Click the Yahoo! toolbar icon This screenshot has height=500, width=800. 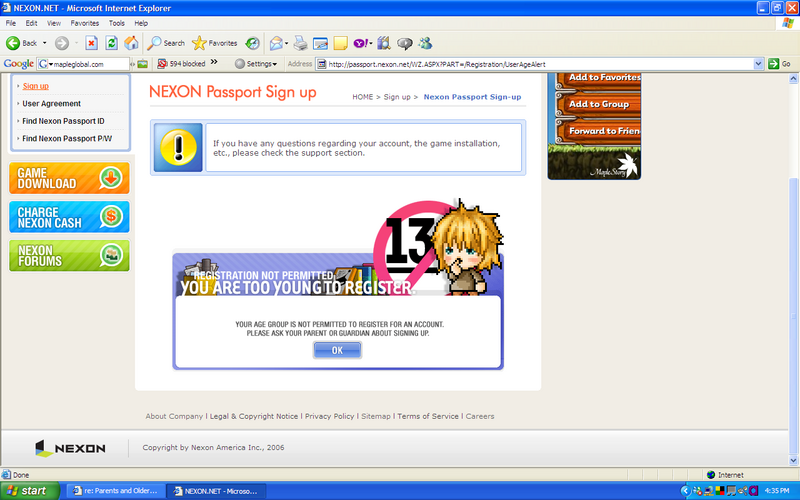coord(360,43)
